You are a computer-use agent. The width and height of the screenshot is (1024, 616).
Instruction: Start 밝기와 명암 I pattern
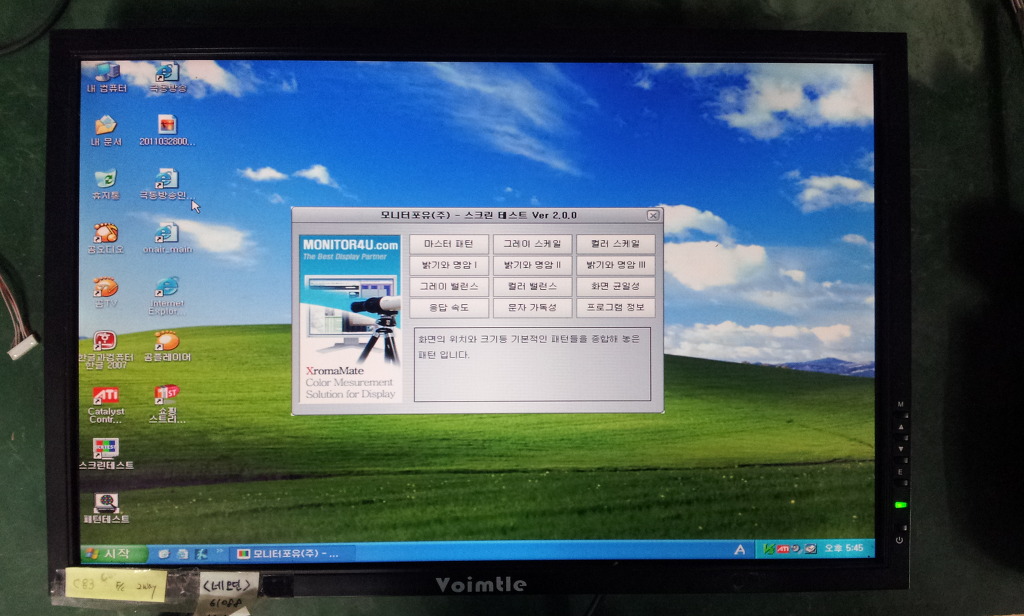pyautogui.click(x=449, y=265)
